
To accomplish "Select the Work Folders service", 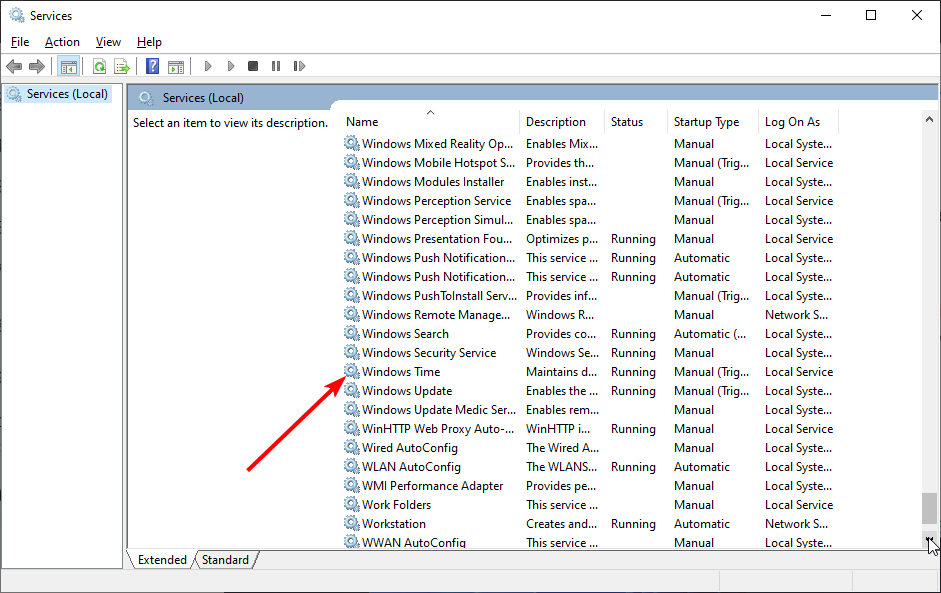I will pos(589,505).
